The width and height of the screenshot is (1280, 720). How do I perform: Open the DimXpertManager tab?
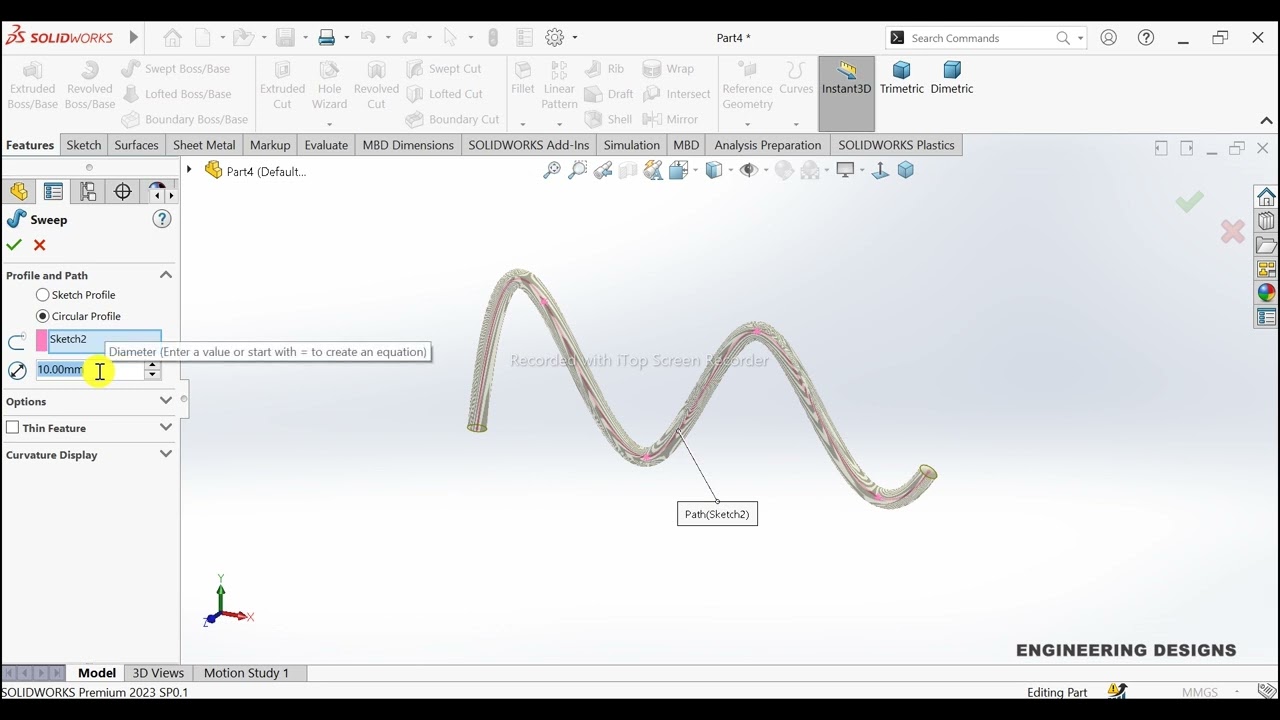coord(123,192)
